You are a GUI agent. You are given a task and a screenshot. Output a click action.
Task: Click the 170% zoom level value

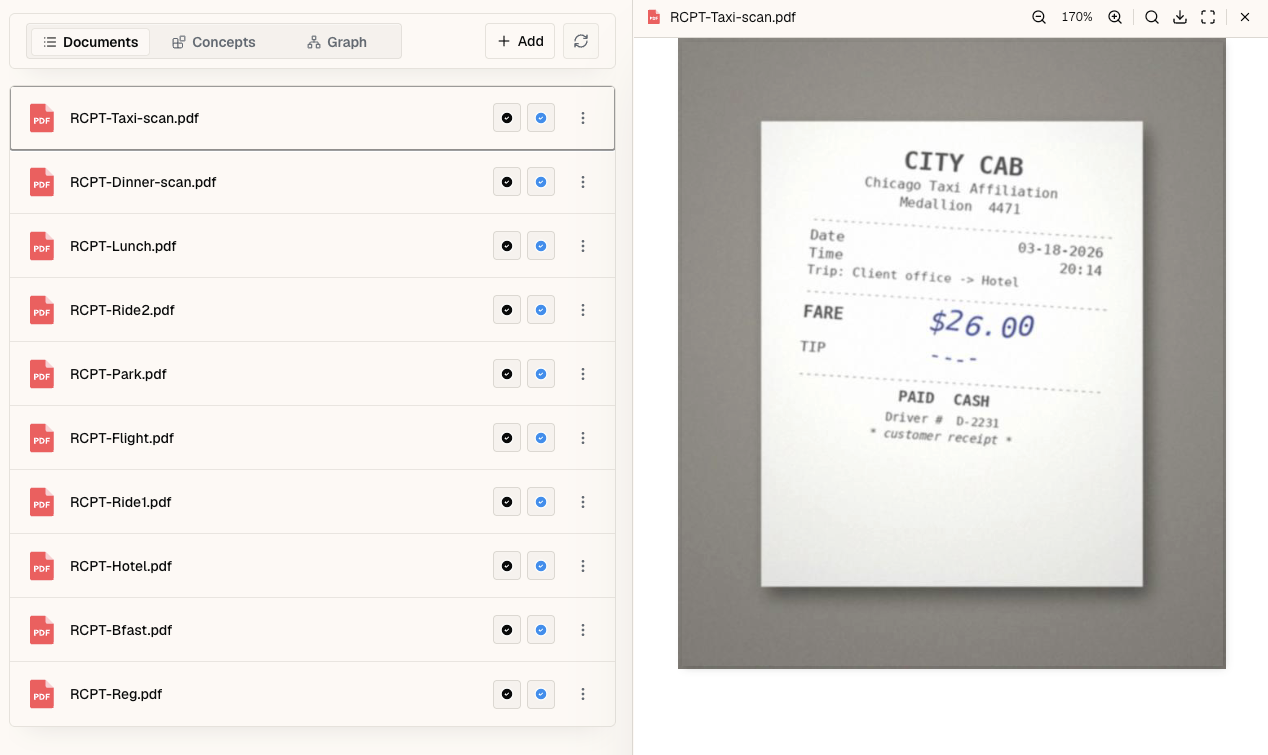click(1077, 17)
